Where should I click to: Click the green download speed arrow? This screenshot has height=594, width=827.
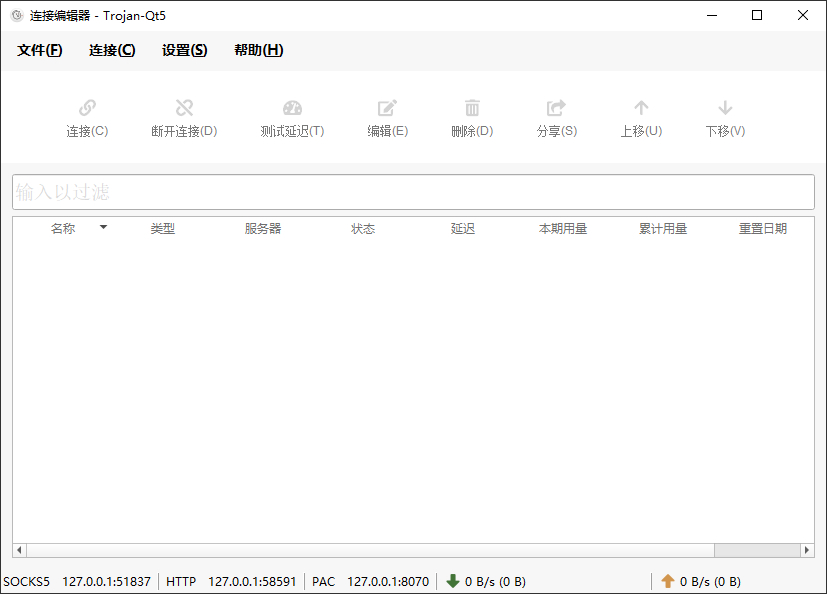[453, 581]
